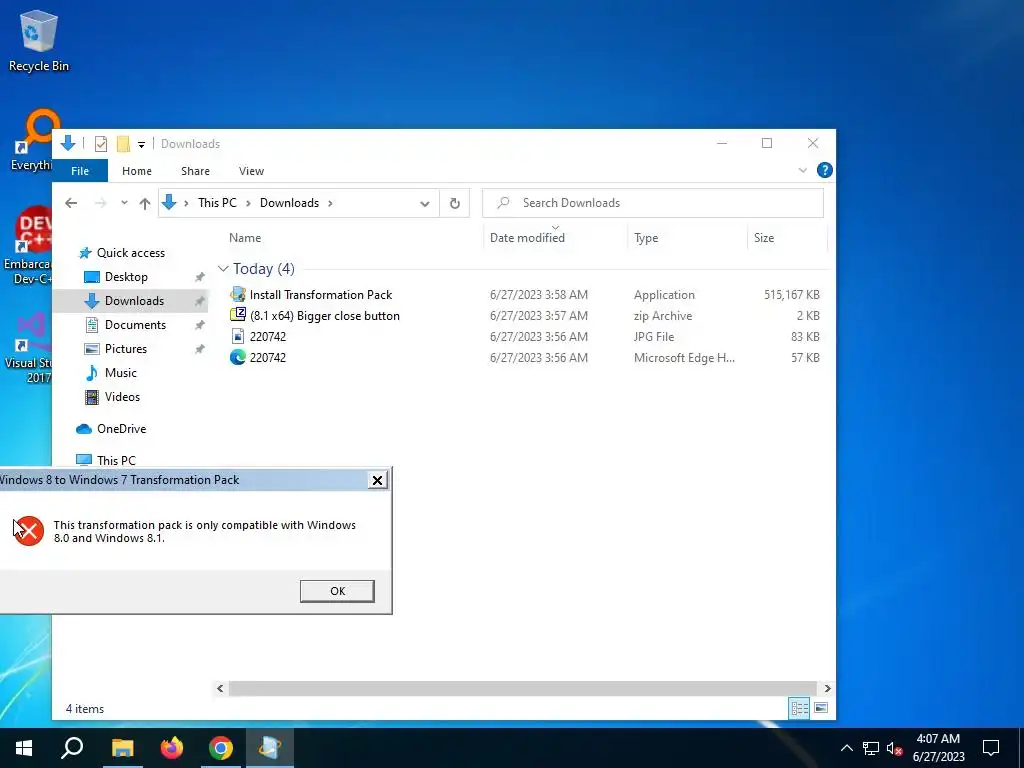Select Downloads in the navigation pane

click(x=135, y=301)
